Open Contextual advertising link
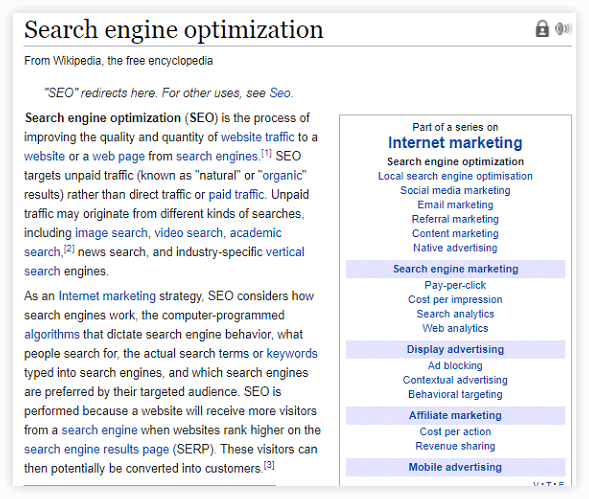This screenshot has height=499, width=589. click(455, 380)
